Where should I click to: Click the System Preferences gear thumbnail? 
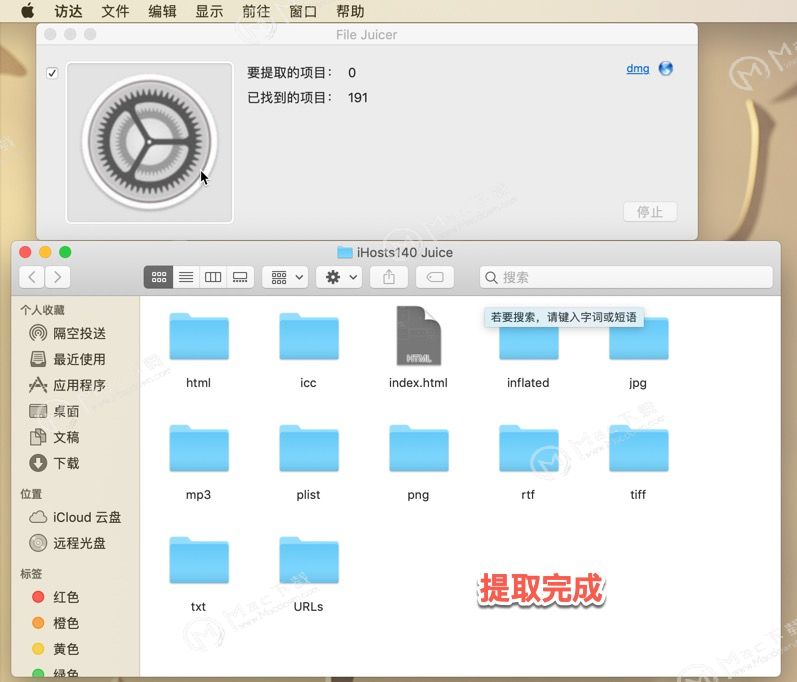pos(149,142)
